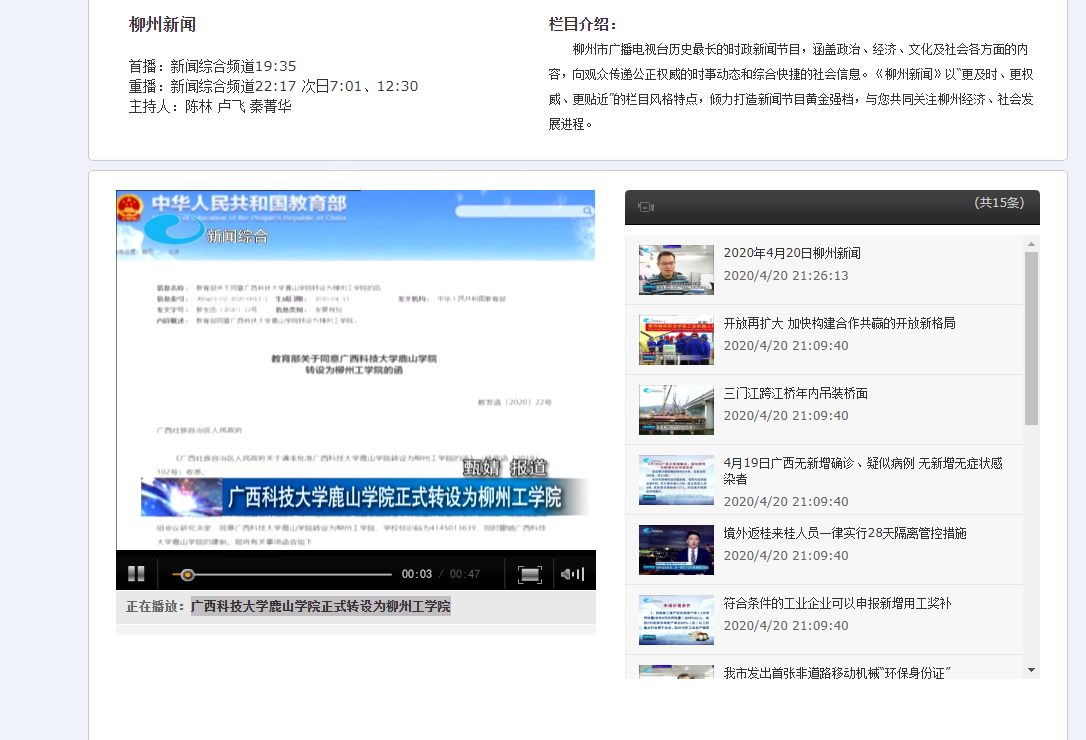Click the video camera icon in playlist header
This screenshot has width=1086, height=740.
coord(646,207)
